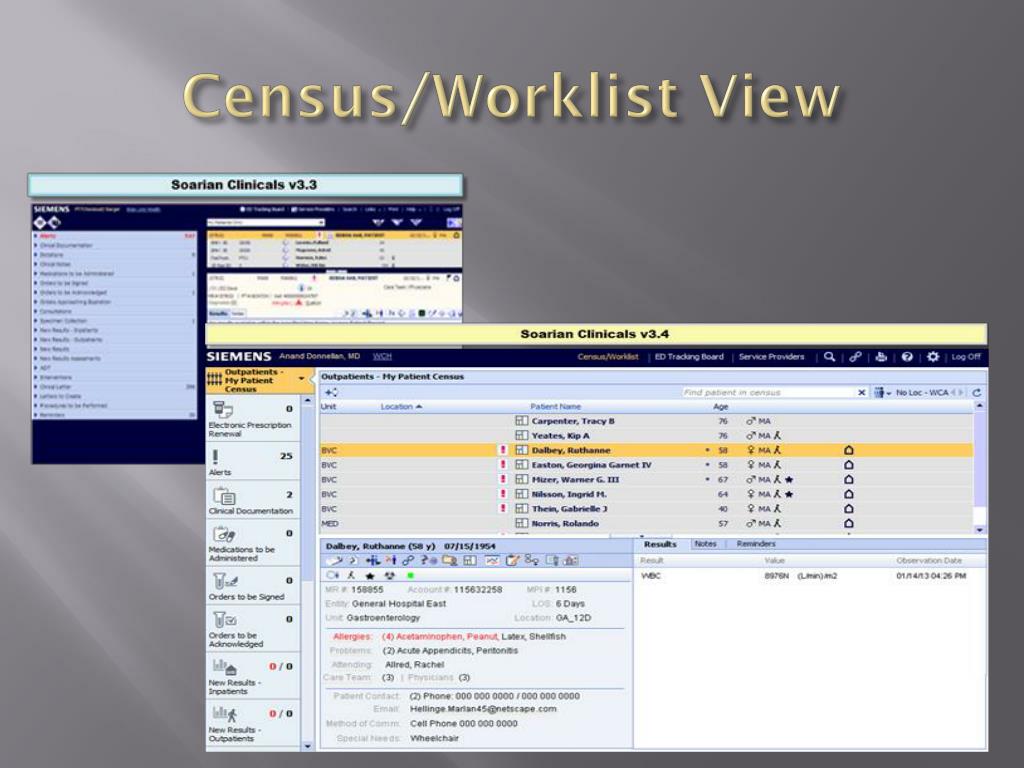The height and width of the screenshot is (768, 1024).
Task: Open New Results - Inpatients icon
Action: pyautogui.click(x=224, y=667)
